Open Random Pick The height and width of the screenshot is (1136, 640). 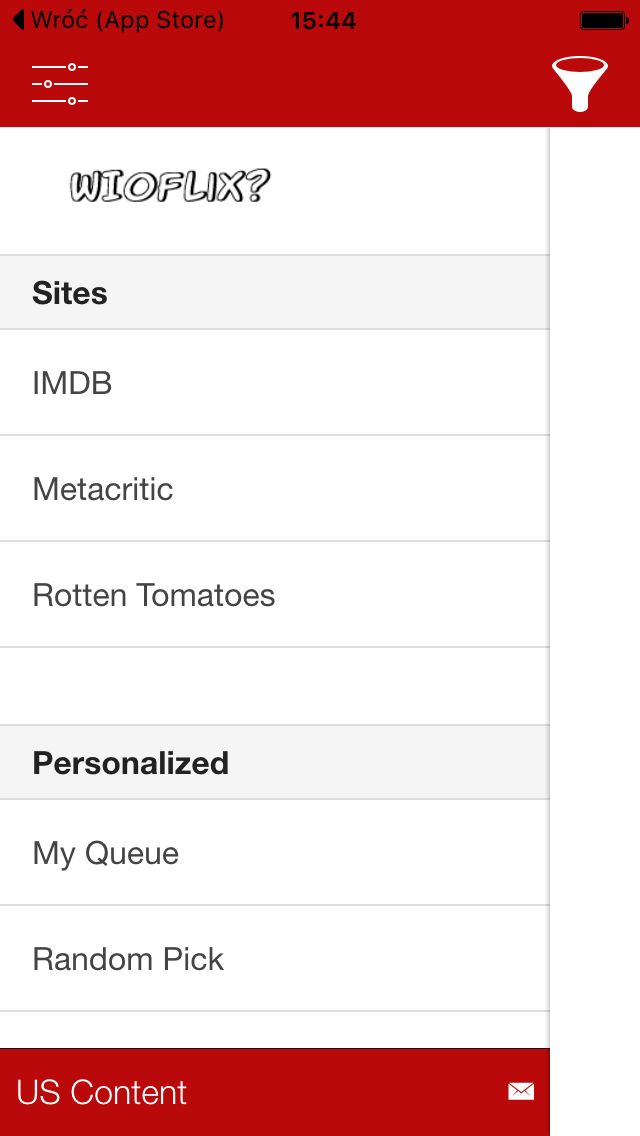coord(275,958)
